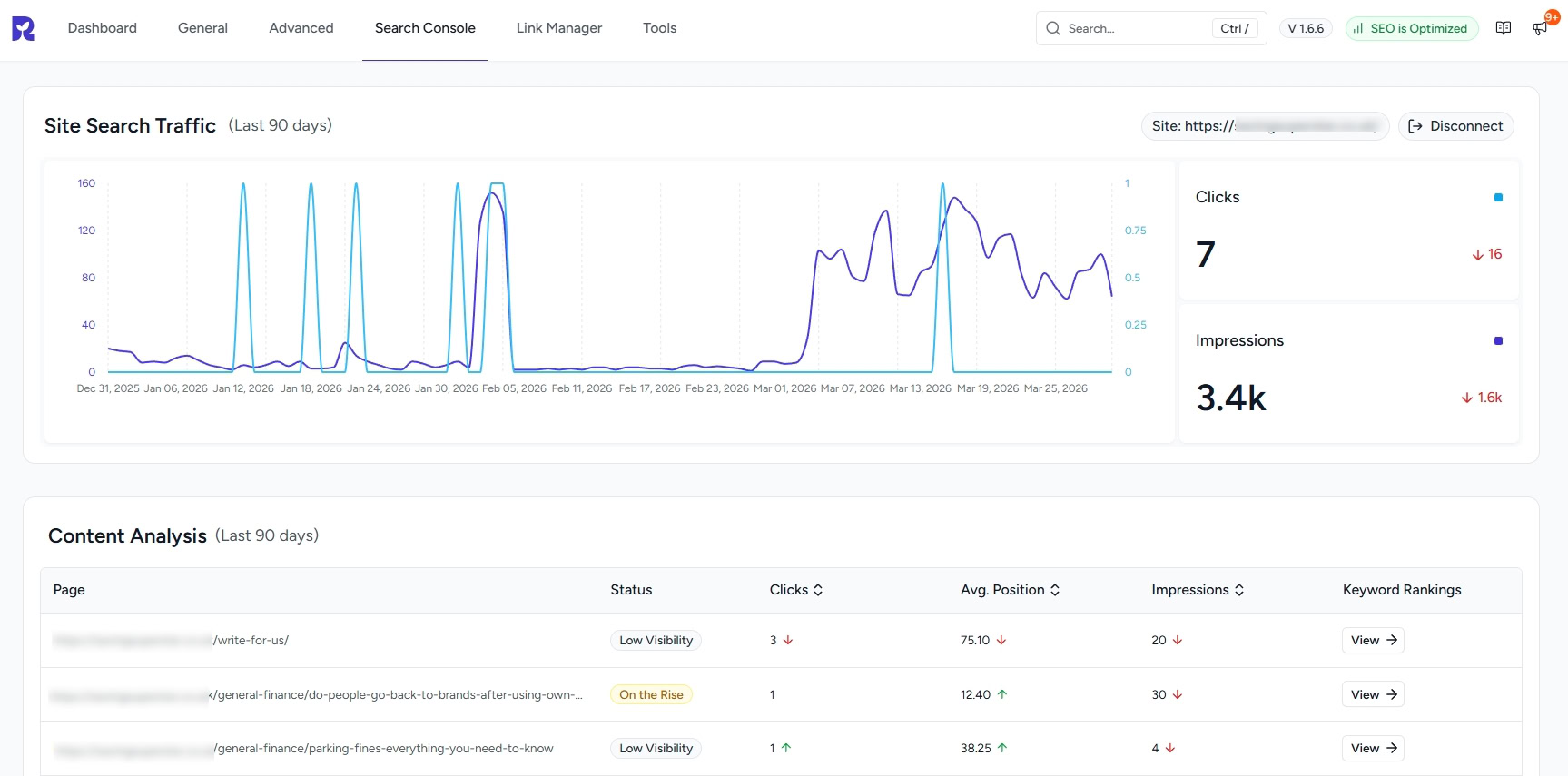Sort the table by Clicks column
The image size is (1568, 776).
[x=796, y=590]
